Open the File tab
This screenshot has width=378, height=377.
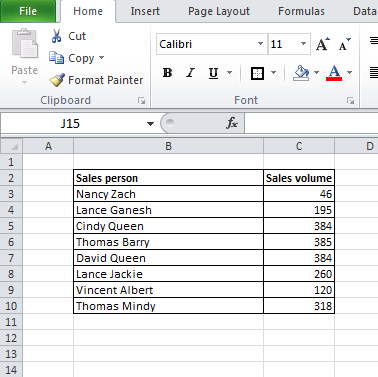coord(28,11)
